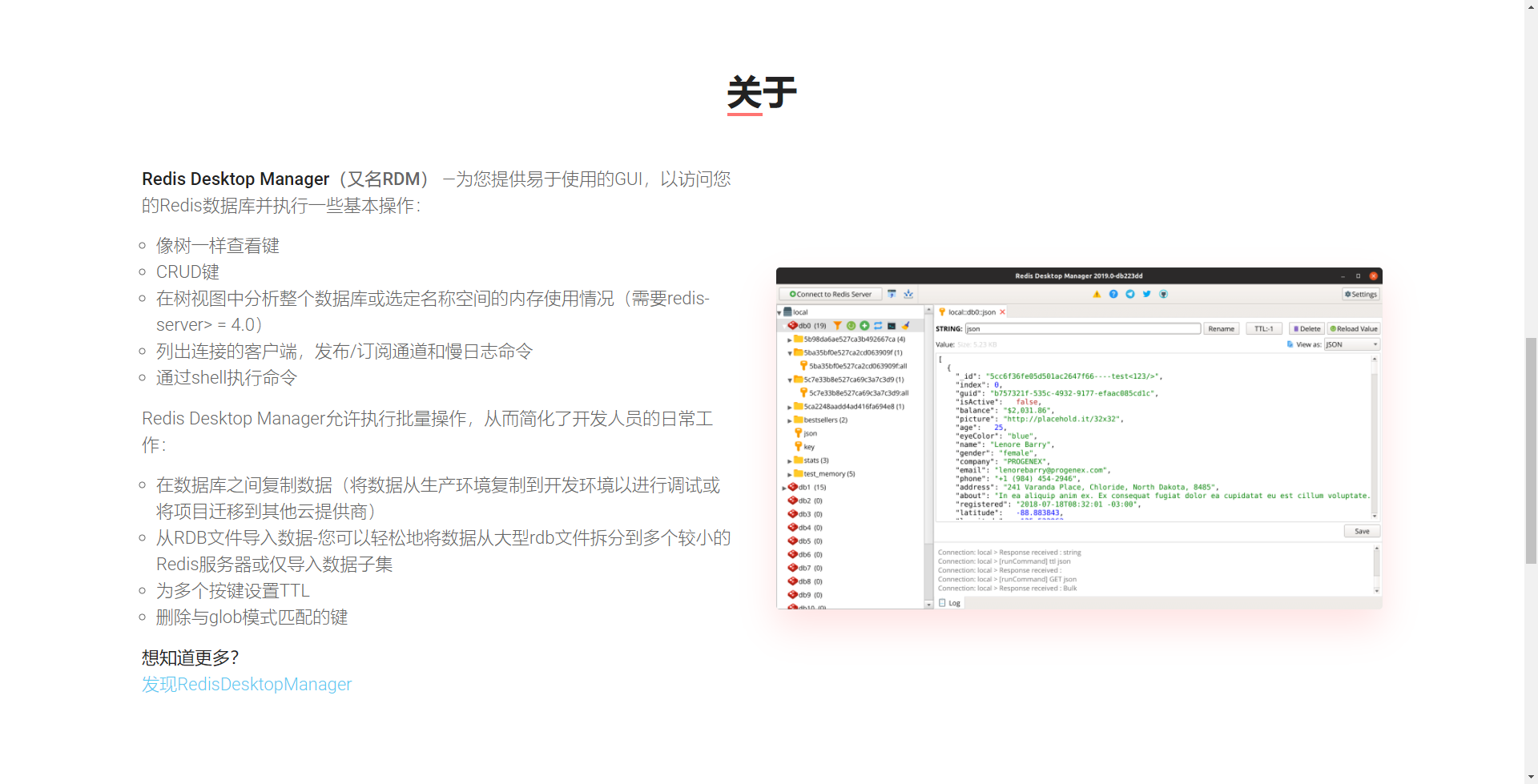
Task: Click the Save button below value editor
Action: 1362,532
